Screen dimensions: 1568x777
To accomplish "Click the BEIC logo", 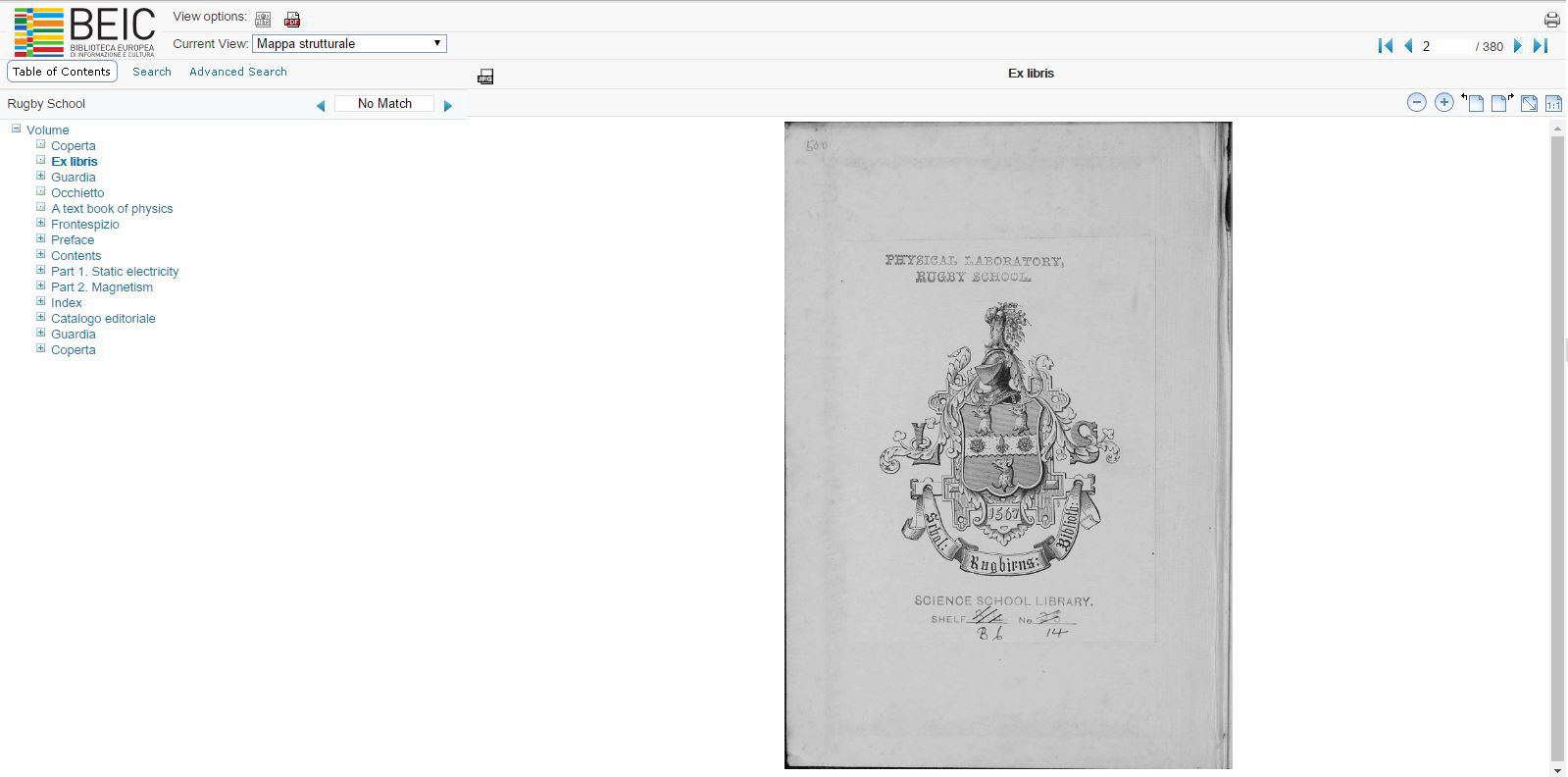I will (84, 32).
